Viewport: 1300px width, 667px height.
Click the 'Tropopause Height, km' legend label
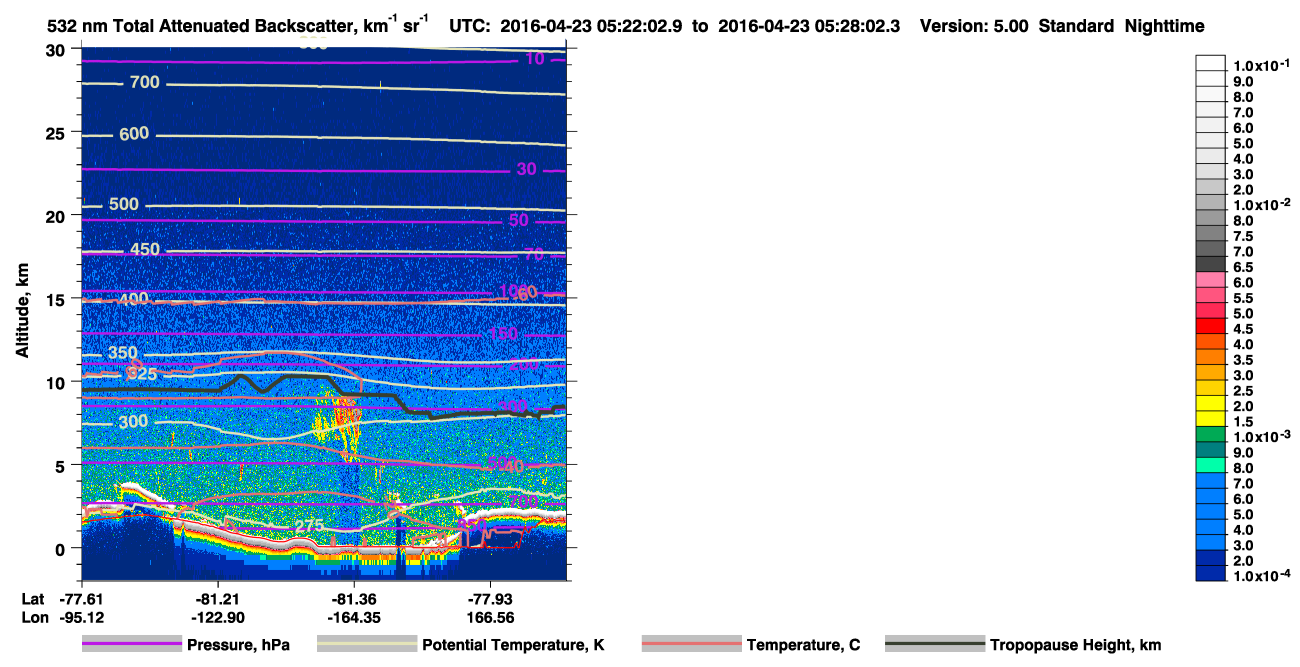pyautogui.click(x=1075, y=645)
